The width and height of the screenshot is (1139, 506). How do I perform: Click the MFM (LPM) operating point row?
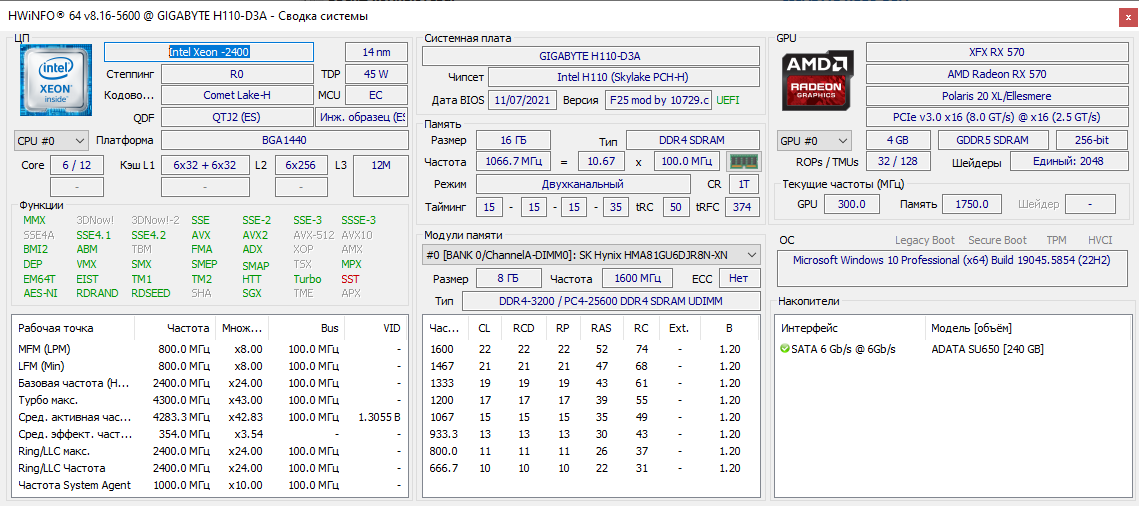coord(208,349)
